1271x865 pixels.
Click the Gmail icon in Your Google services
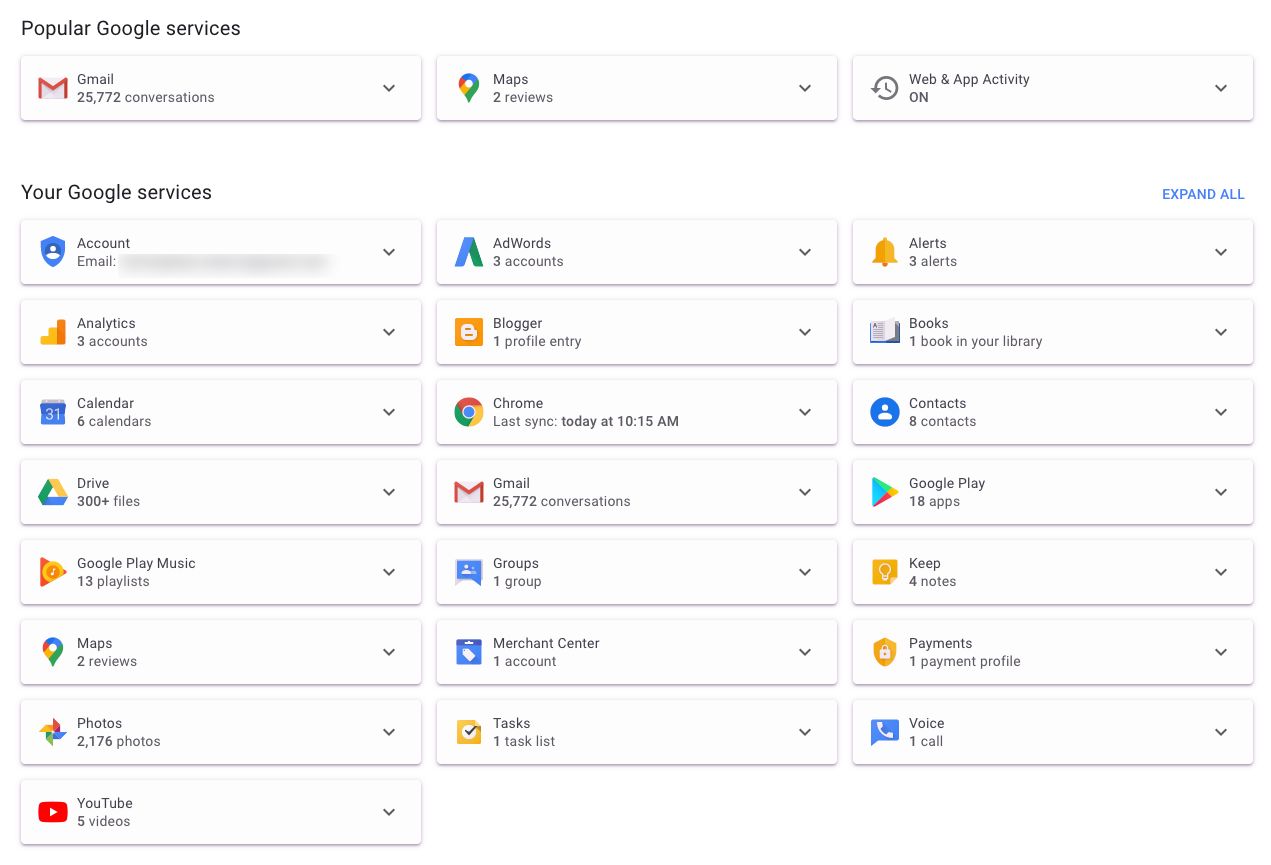[469, 492]
